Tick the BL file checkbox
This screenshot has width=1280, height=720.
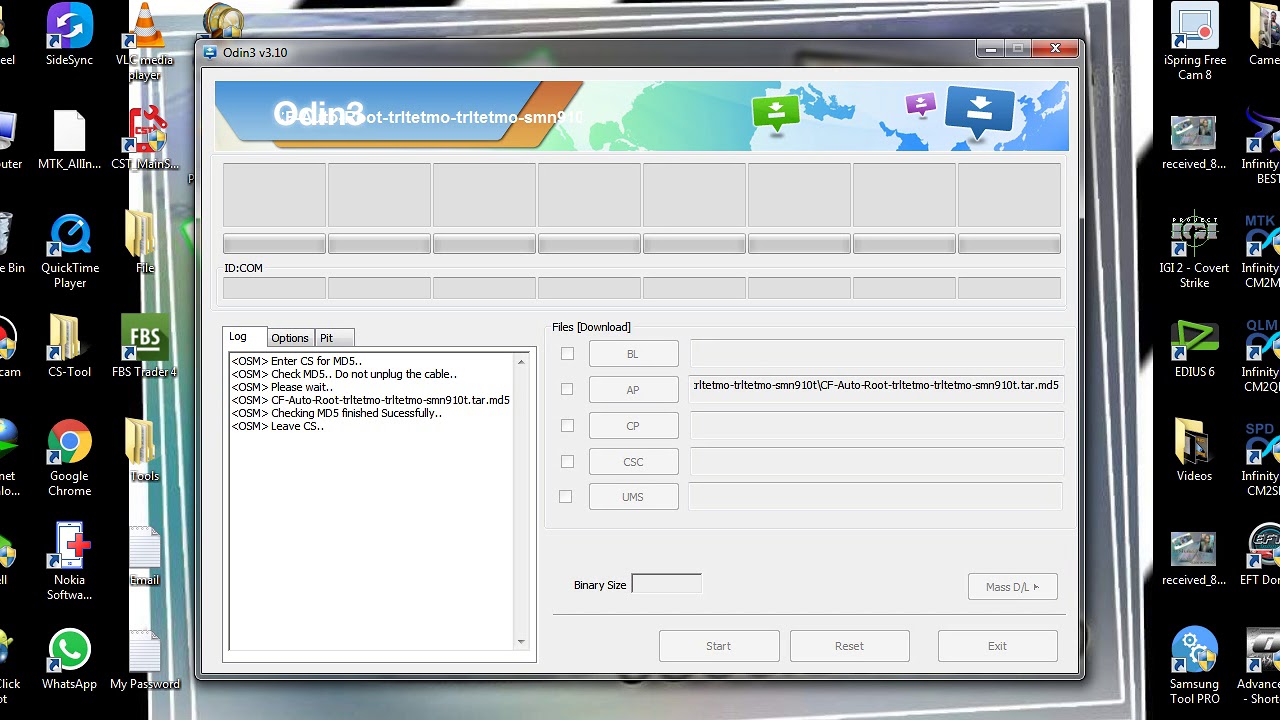pyautogui.click(x=567, y=354)
